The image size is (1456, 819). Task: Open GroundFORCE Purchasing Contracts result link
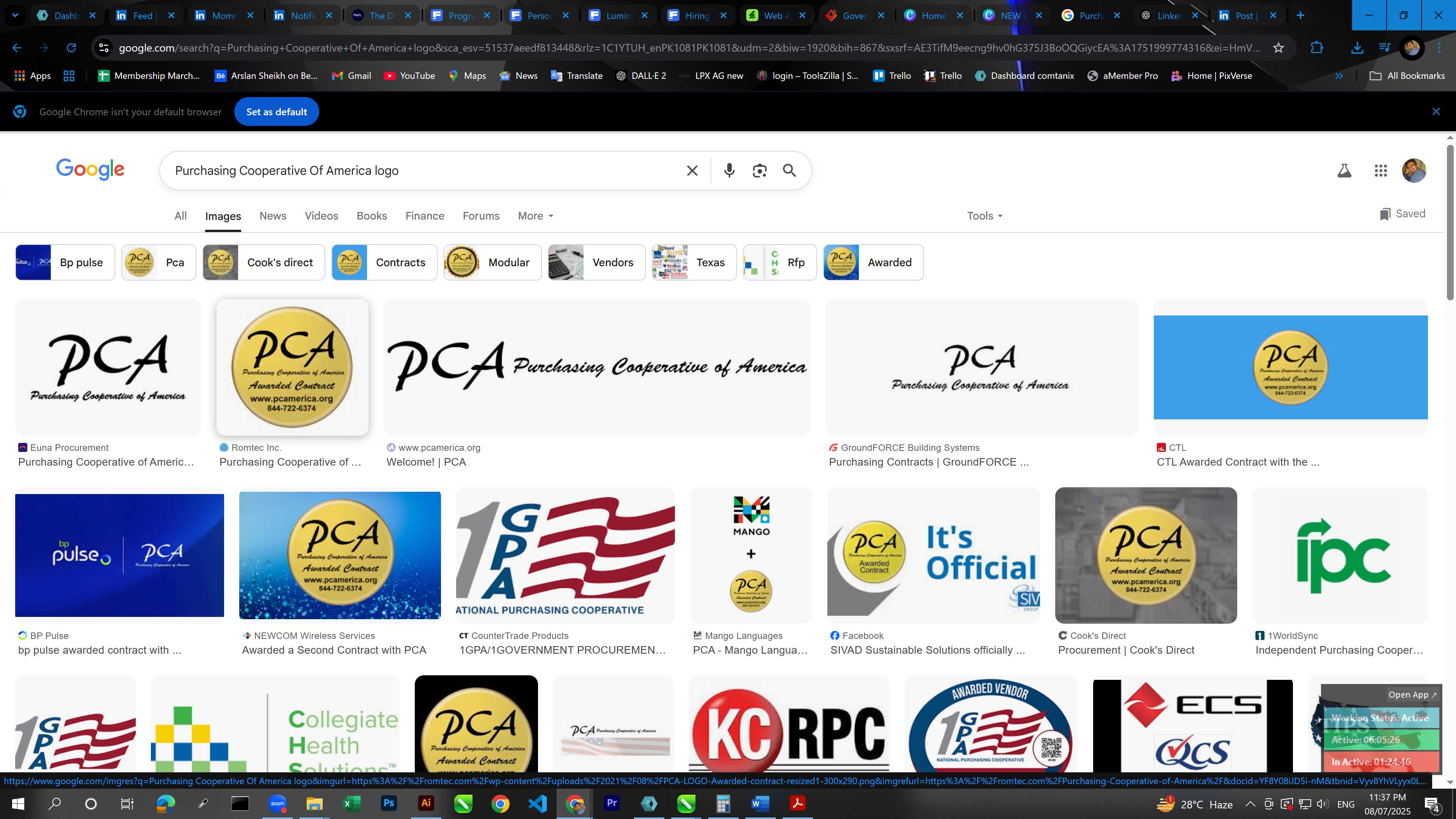tap(929, 462)
